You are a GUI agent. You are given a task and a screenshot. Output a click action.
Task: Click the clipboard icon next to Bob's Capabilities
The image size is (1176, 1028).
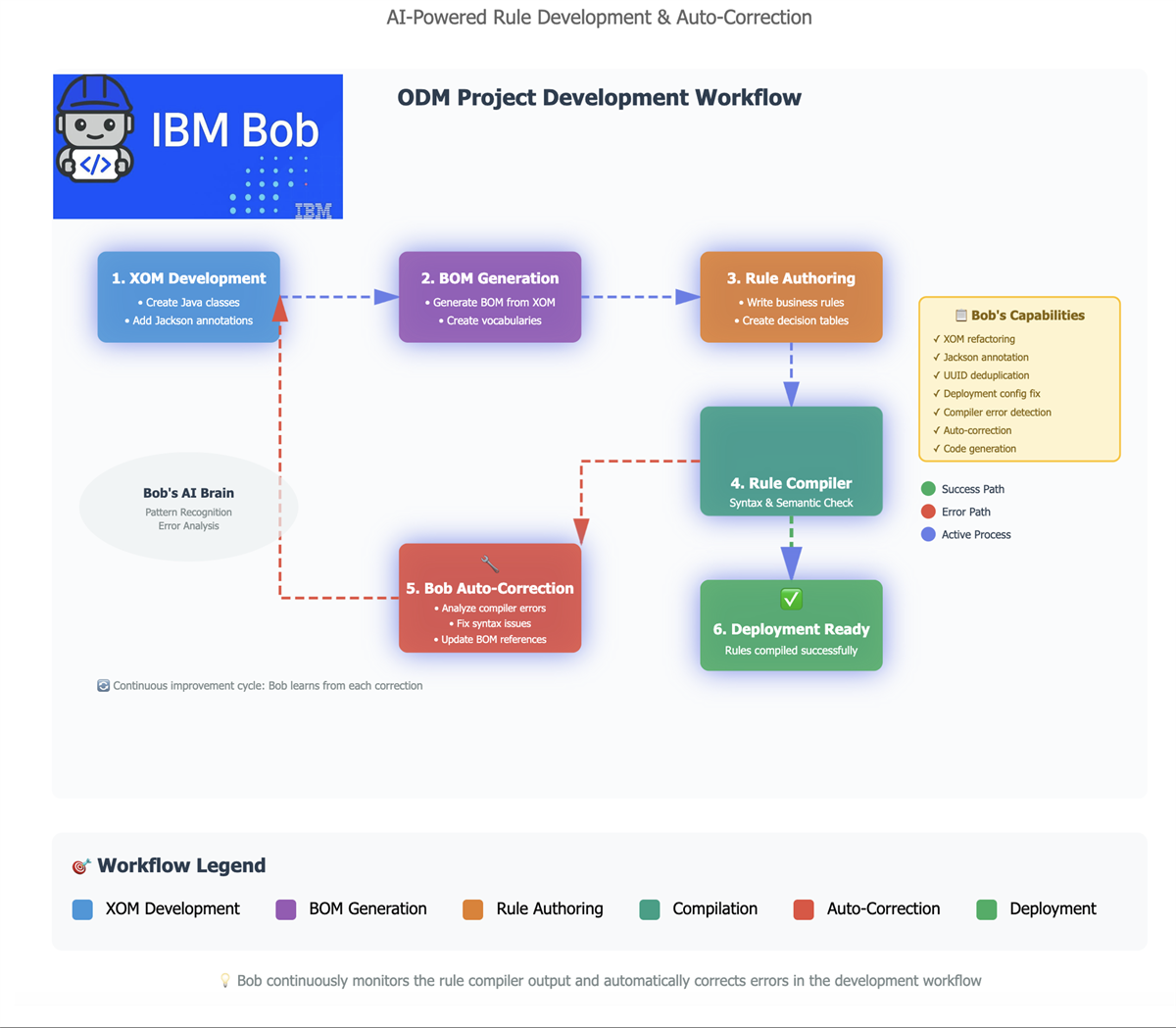[961, 316]
